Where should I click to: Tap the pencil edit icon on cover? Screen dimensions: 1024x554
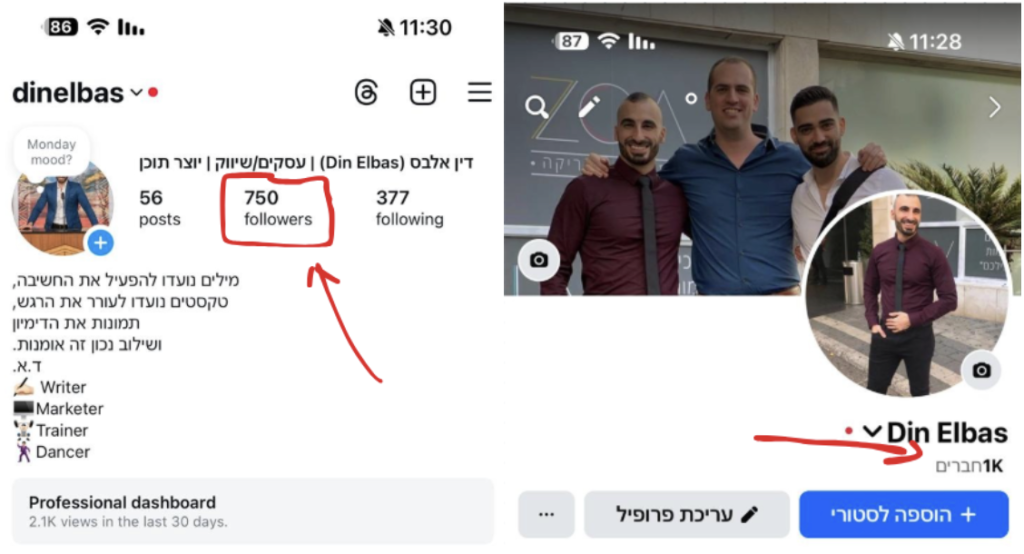pos(589,106)
